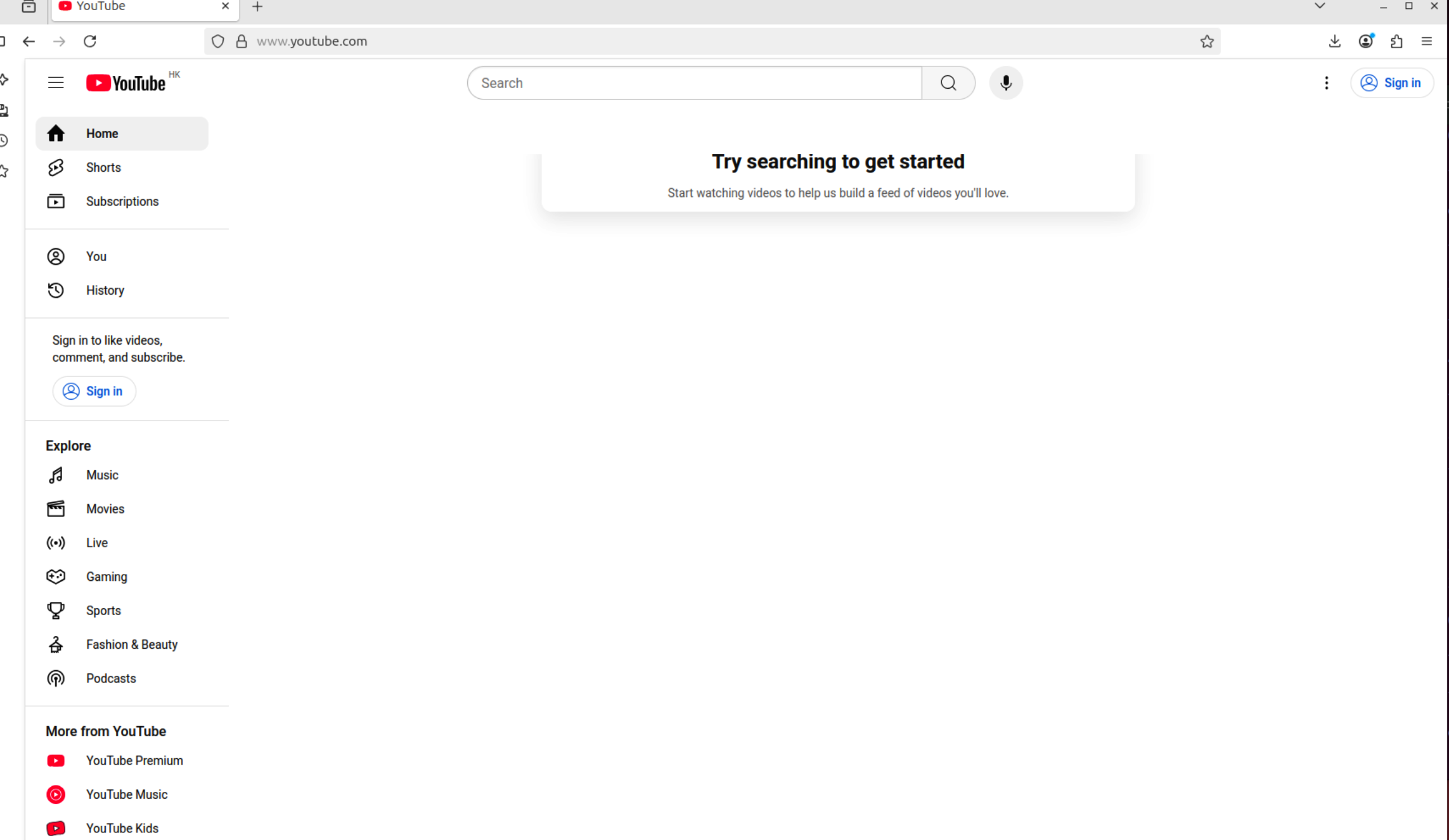
Task: Open the YouTube settings three-dot menu
Action: click(1326, 83)
